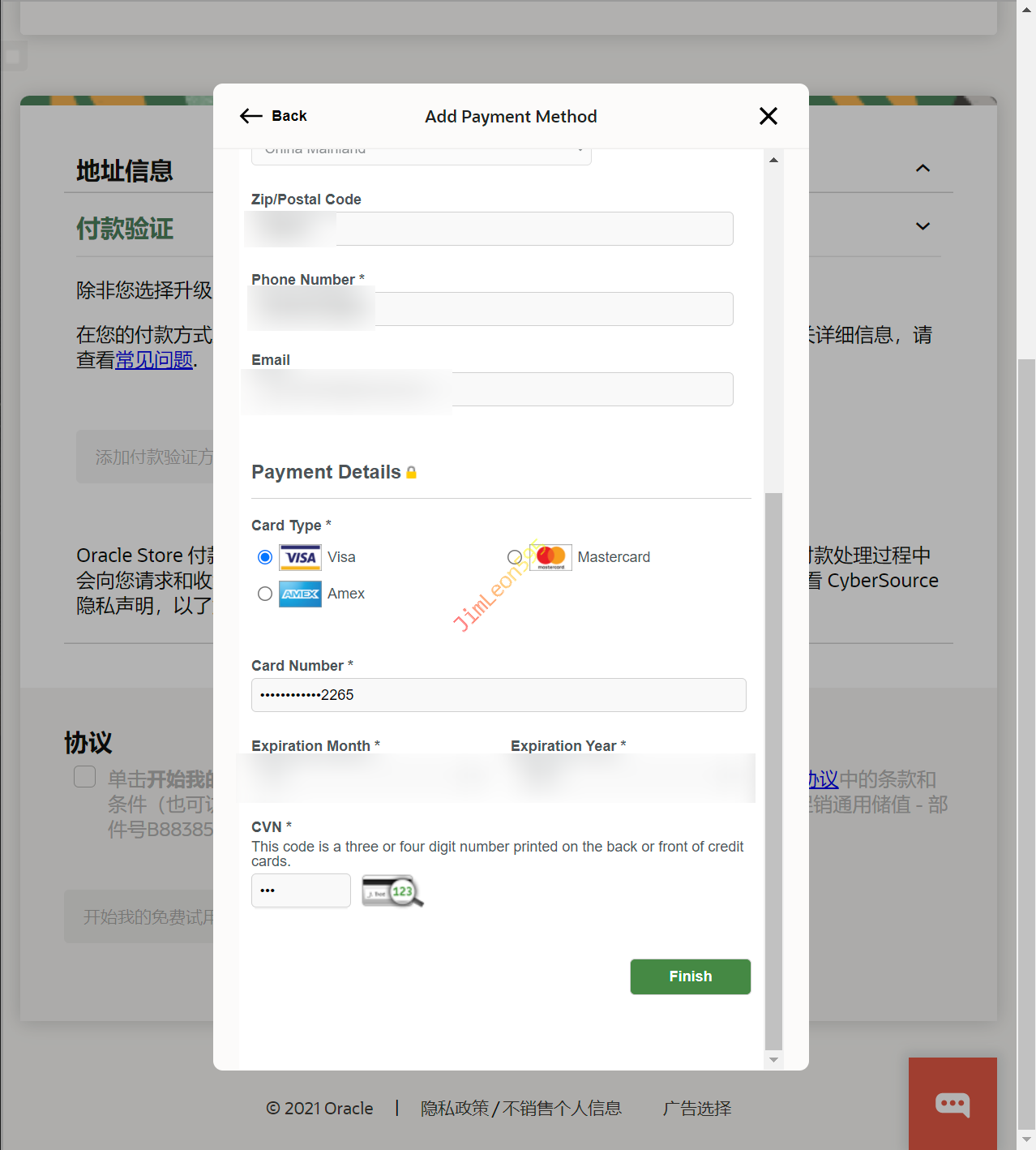The height and width of the screenshot is (1150, 1036).
Task: Tick the agreement checkbox under 协议
Action: tap(85, 777)
